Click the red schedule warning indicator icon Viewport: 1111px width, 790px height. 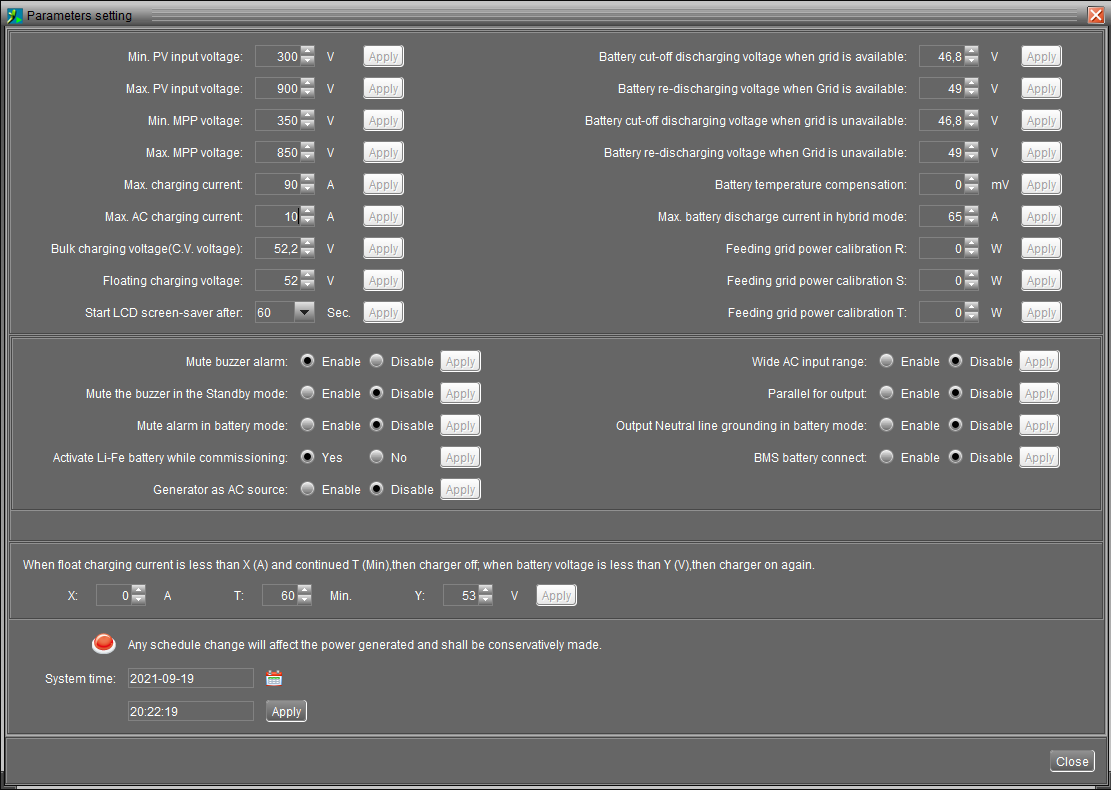[x=103, y=644]
